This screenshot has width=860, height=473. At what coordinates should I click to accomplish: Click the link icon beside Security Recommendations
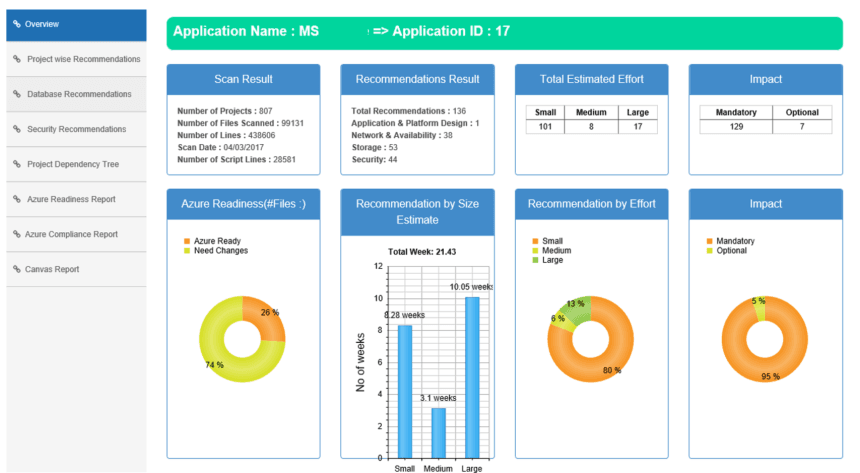click(x=17, y=129)
